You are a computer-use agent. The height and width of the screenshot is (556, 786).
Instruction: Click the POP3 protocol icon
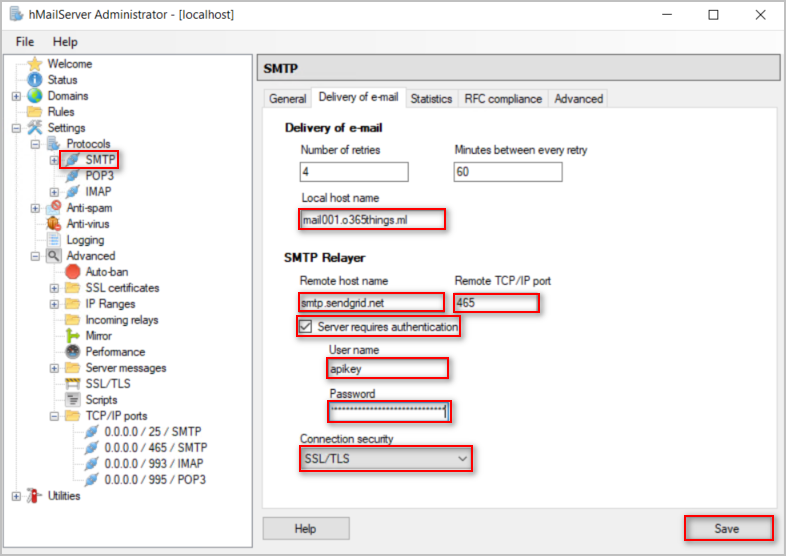73,176
